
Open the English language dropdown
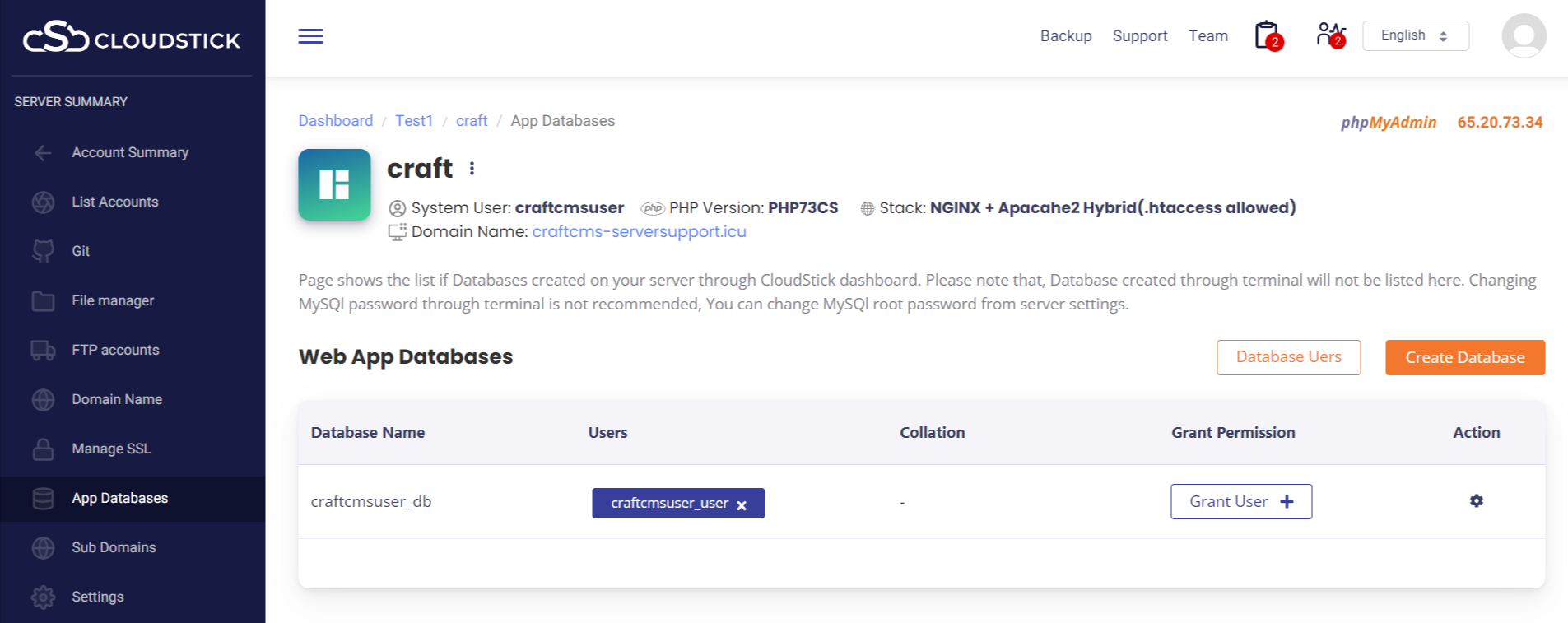pyautogui.click(x=1415, y=36)
